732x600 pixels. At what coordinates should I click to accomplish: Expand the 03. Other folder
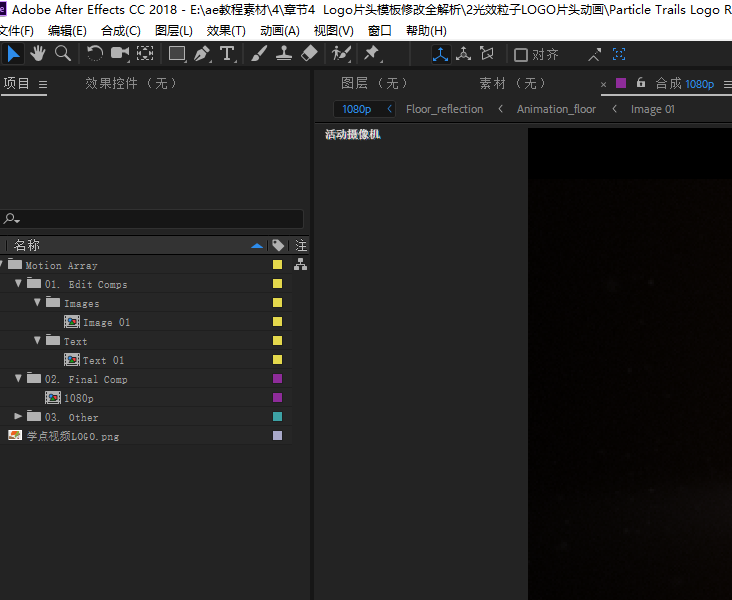18,416
